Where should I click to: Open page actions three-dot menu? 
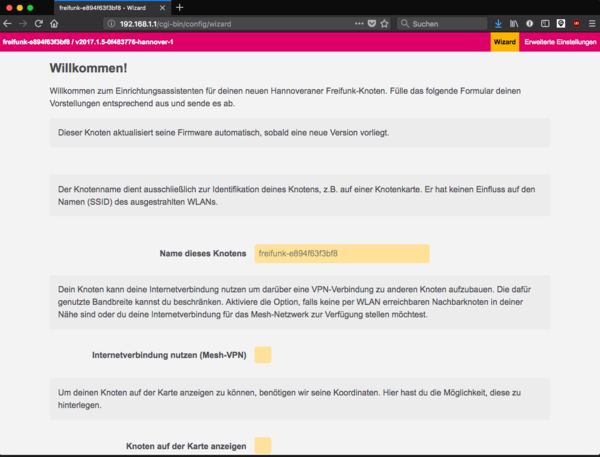[x=359, y=22]
